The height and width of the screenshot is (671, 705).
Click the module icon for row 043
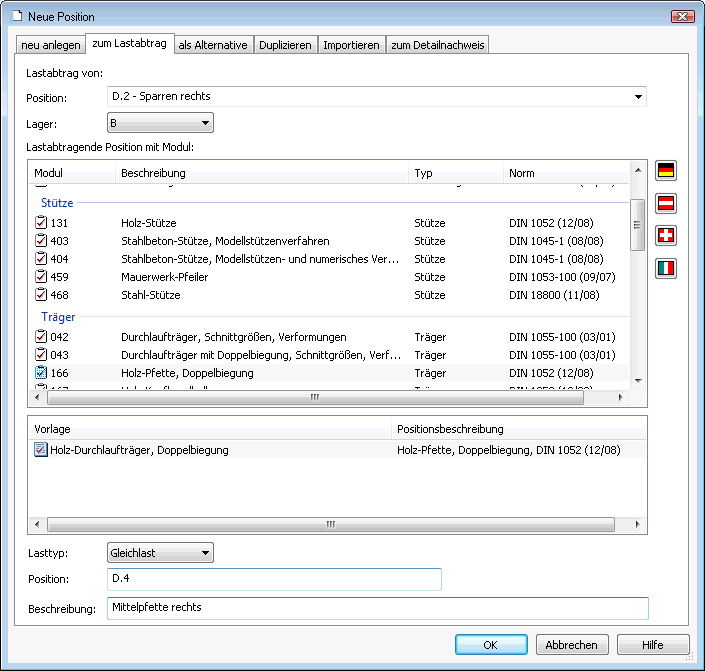pos(41,354)
